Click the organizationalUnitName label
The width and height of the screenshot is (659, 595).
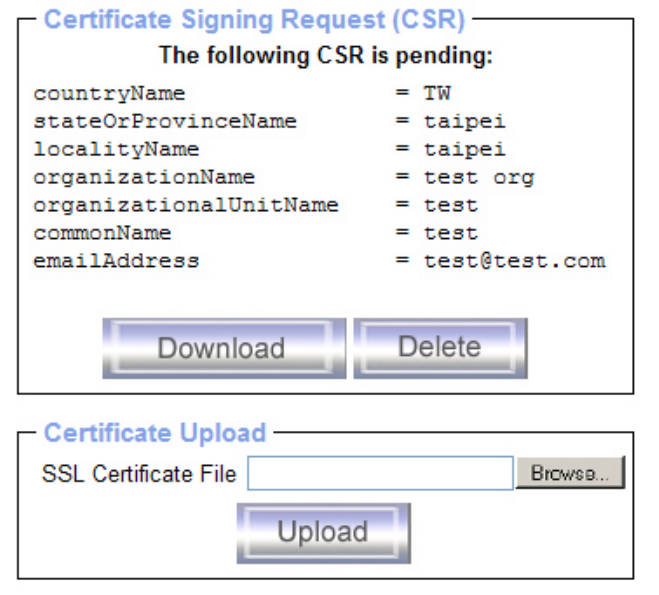point(186,206)
